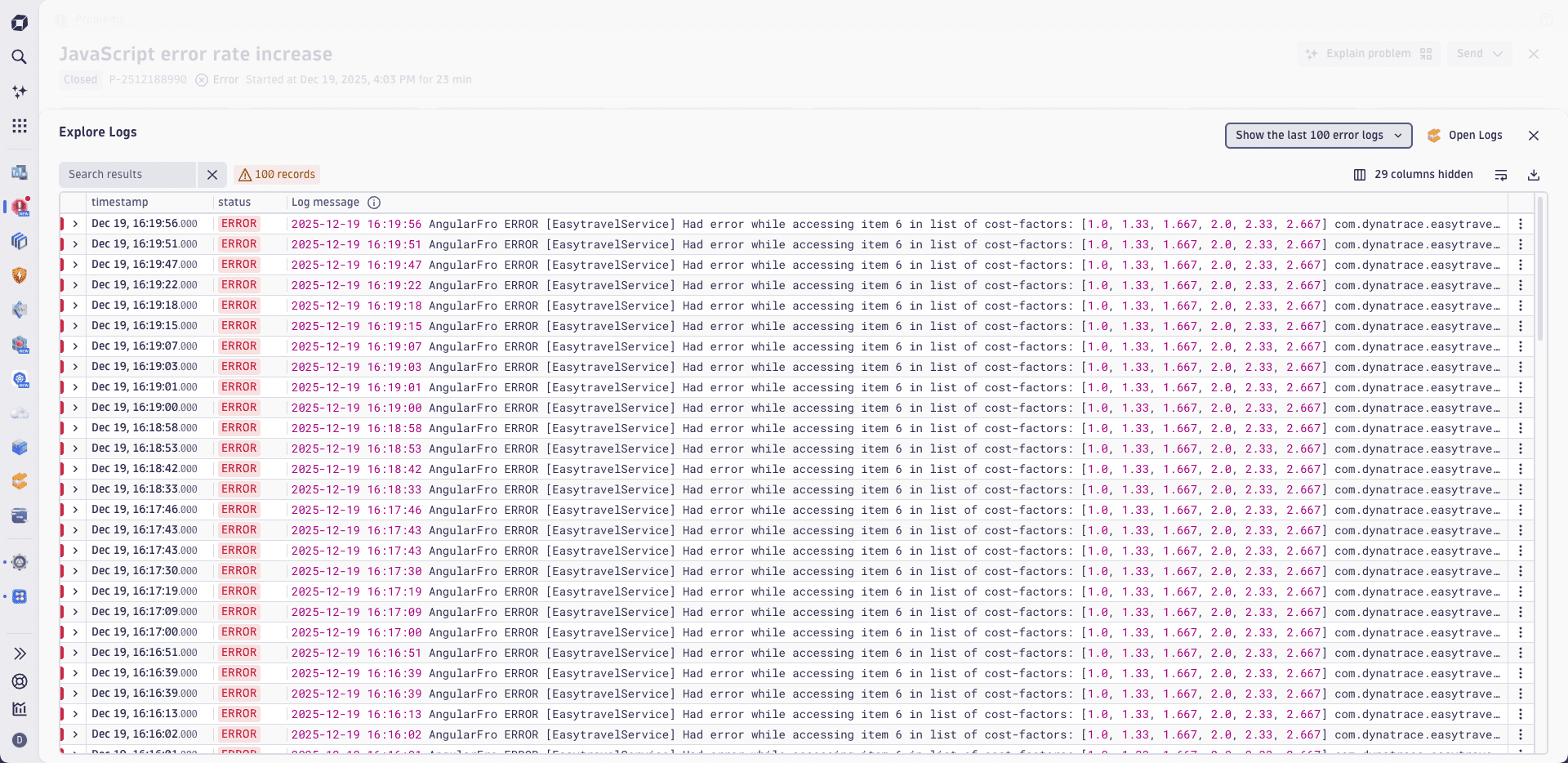This screenshot has height=763, width=1568.
Task: Clear the search with the X button
Action: (212, 174)
